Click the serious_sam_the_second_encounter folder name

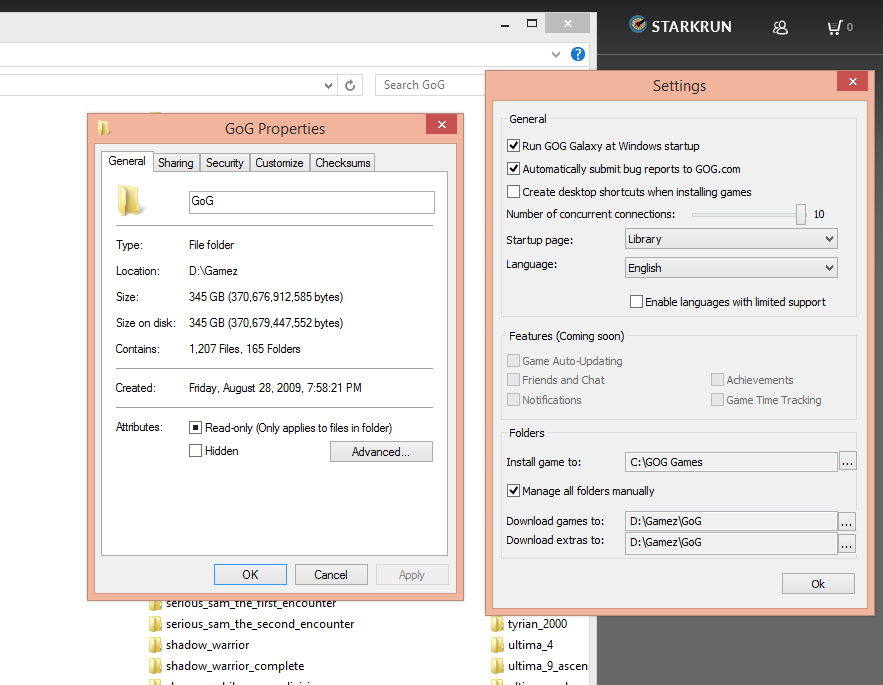(260, 624)
